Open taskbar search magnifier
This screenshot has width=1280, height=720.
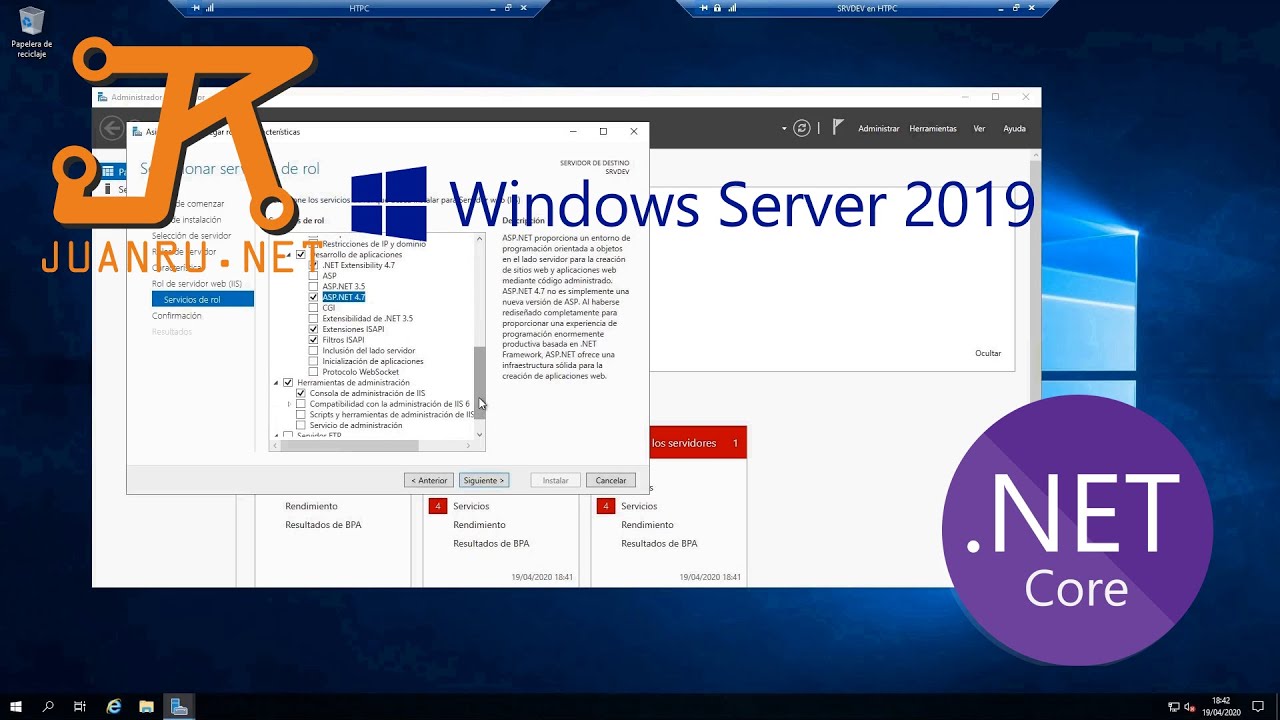pos(48,707)
